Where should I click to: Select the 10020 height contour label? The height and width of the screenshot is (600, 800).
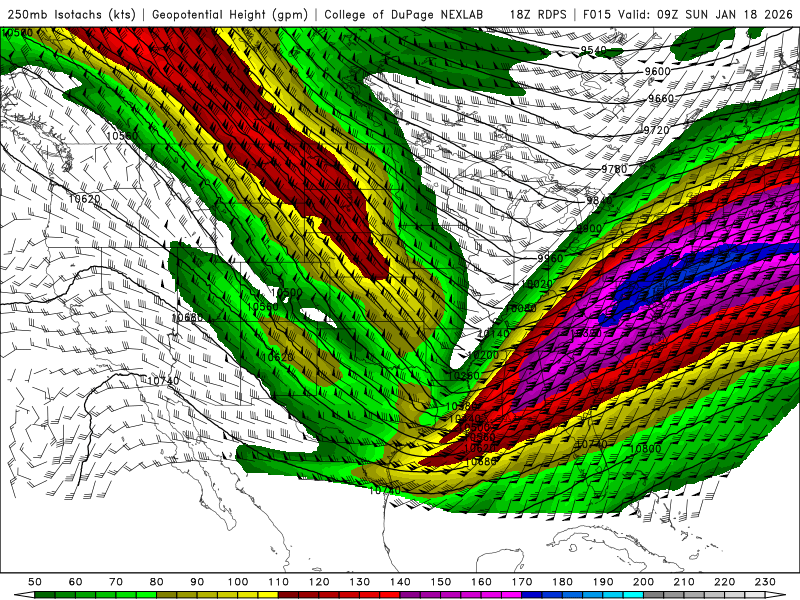(x=536, y=284)
